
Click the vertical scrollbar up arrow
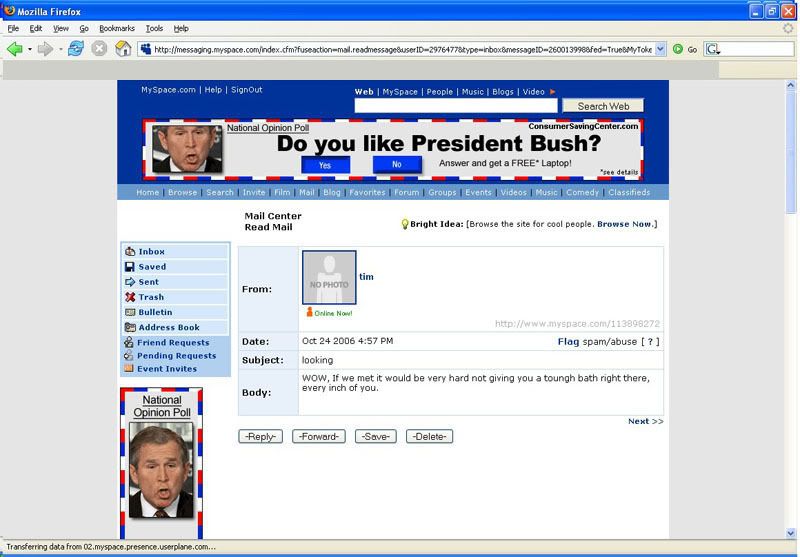coord(791,86)
